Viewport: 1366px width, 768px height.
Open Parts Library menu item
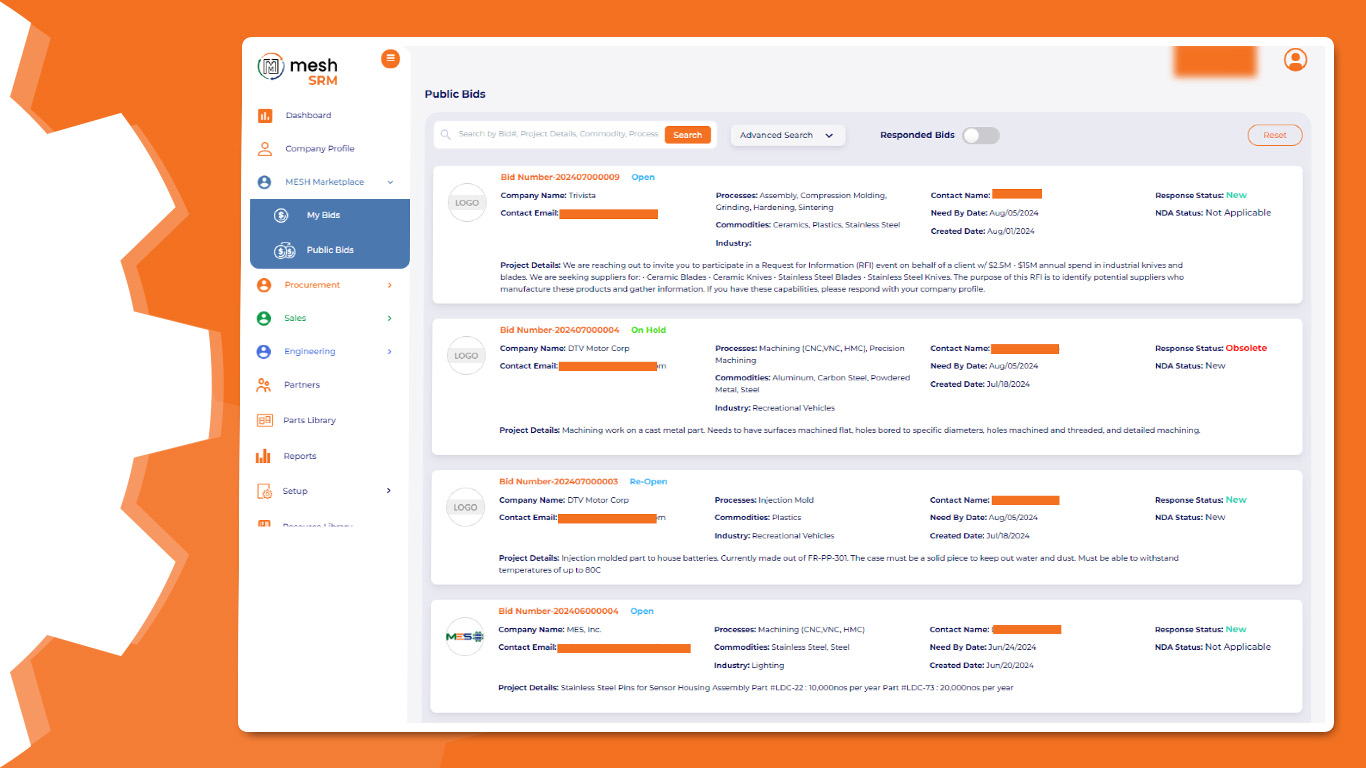(309, 421)
